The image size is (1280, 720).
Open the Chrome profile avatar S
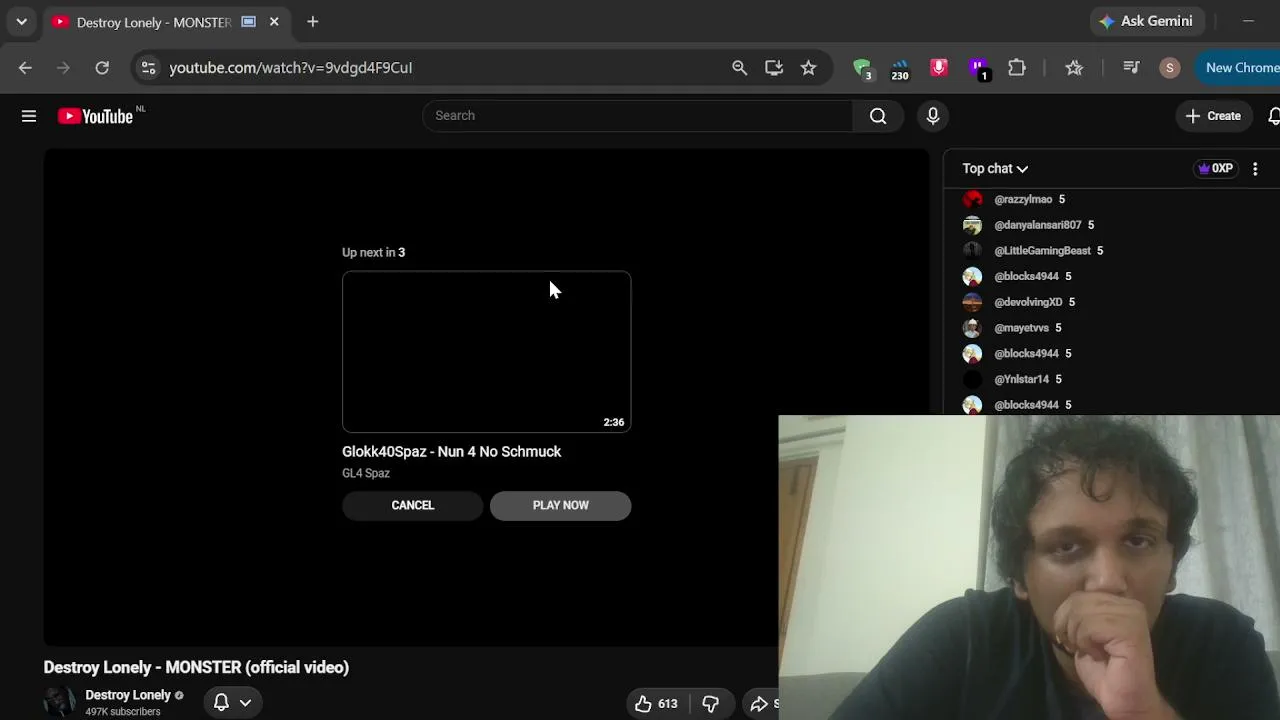[1170, 68]
